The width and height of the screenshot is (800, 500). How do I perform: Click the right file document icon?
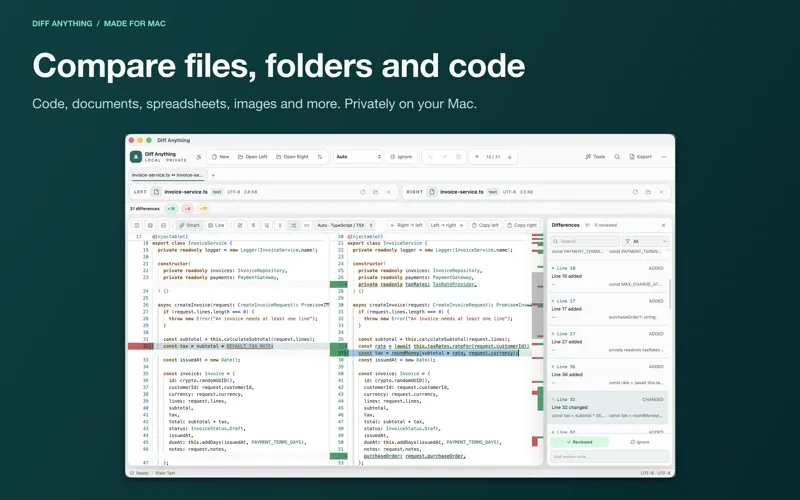click(x=432, y=192)
